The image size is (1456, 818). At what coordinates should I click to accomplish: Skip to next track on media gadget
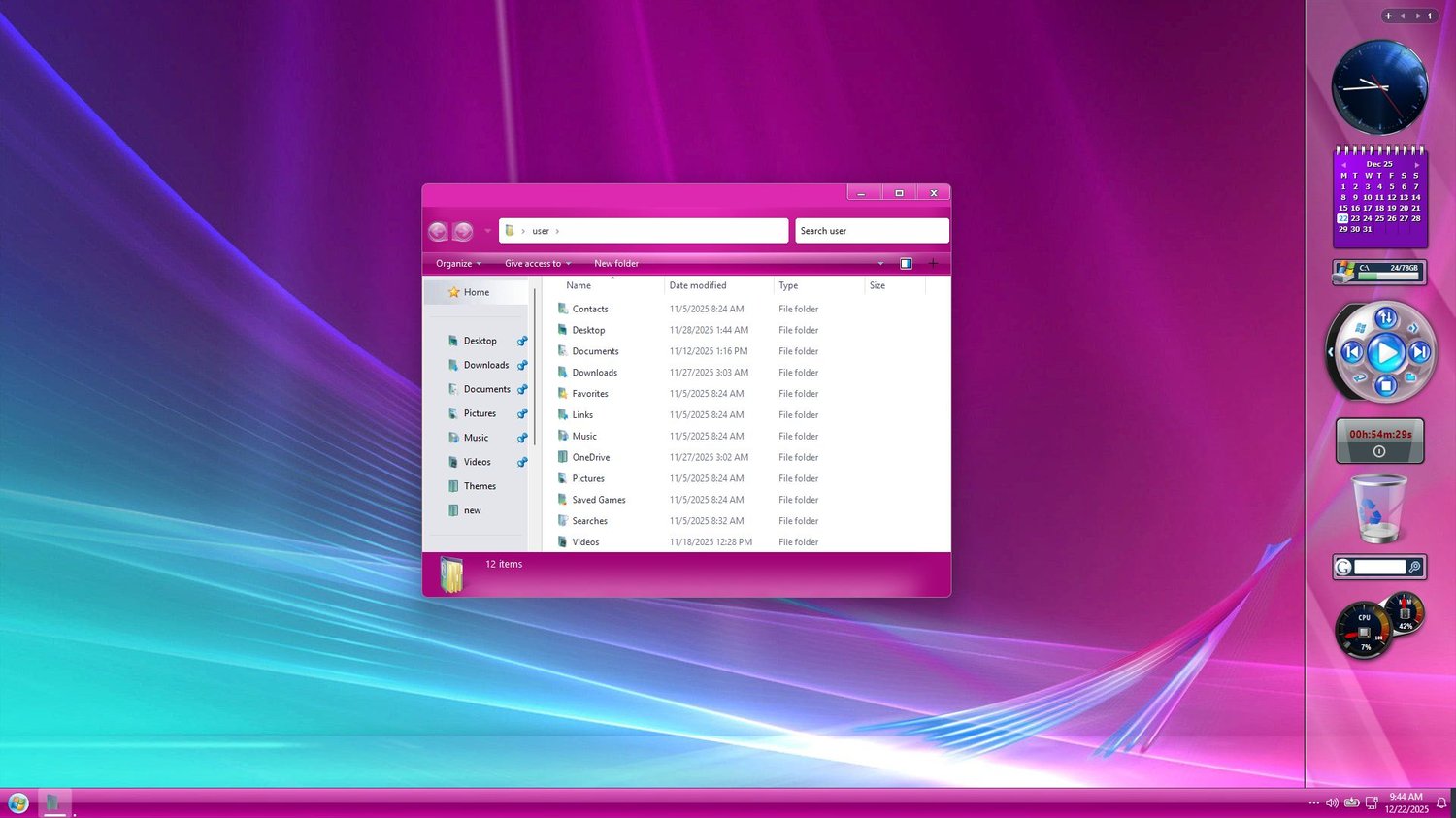[x=1420, y=352]
